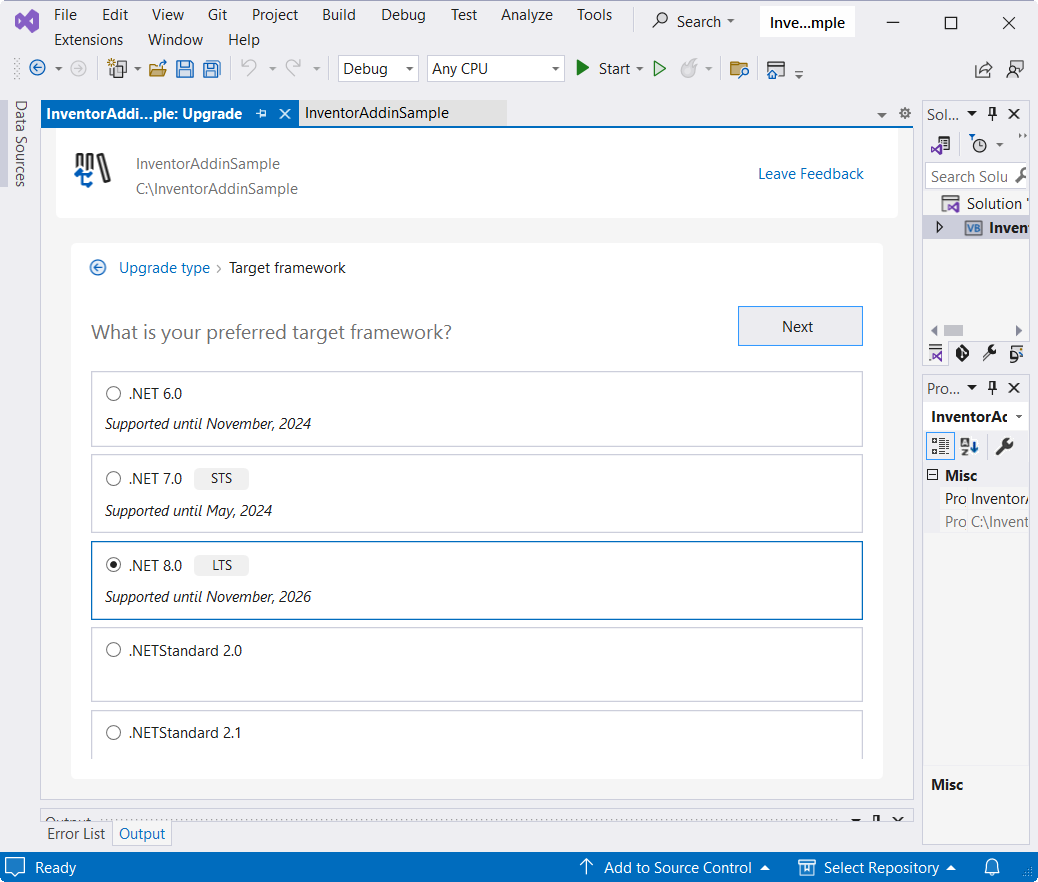Expand the Inven project tree node
1038x882 pixels.
[x=939, y=228]
